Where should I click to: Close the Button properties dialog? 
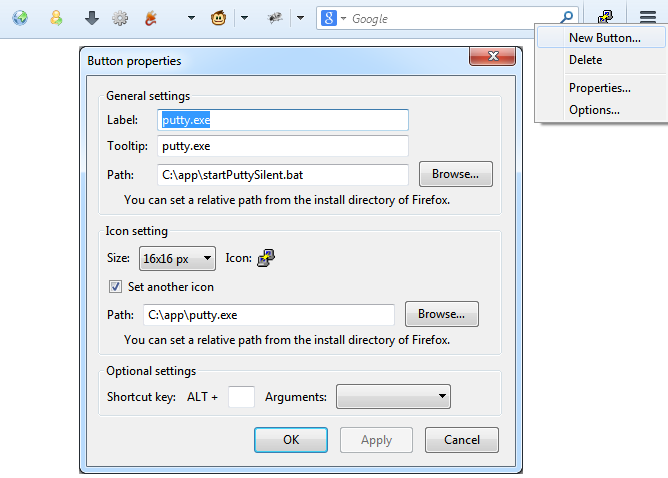pyautogui.click(x=493, y=56)
